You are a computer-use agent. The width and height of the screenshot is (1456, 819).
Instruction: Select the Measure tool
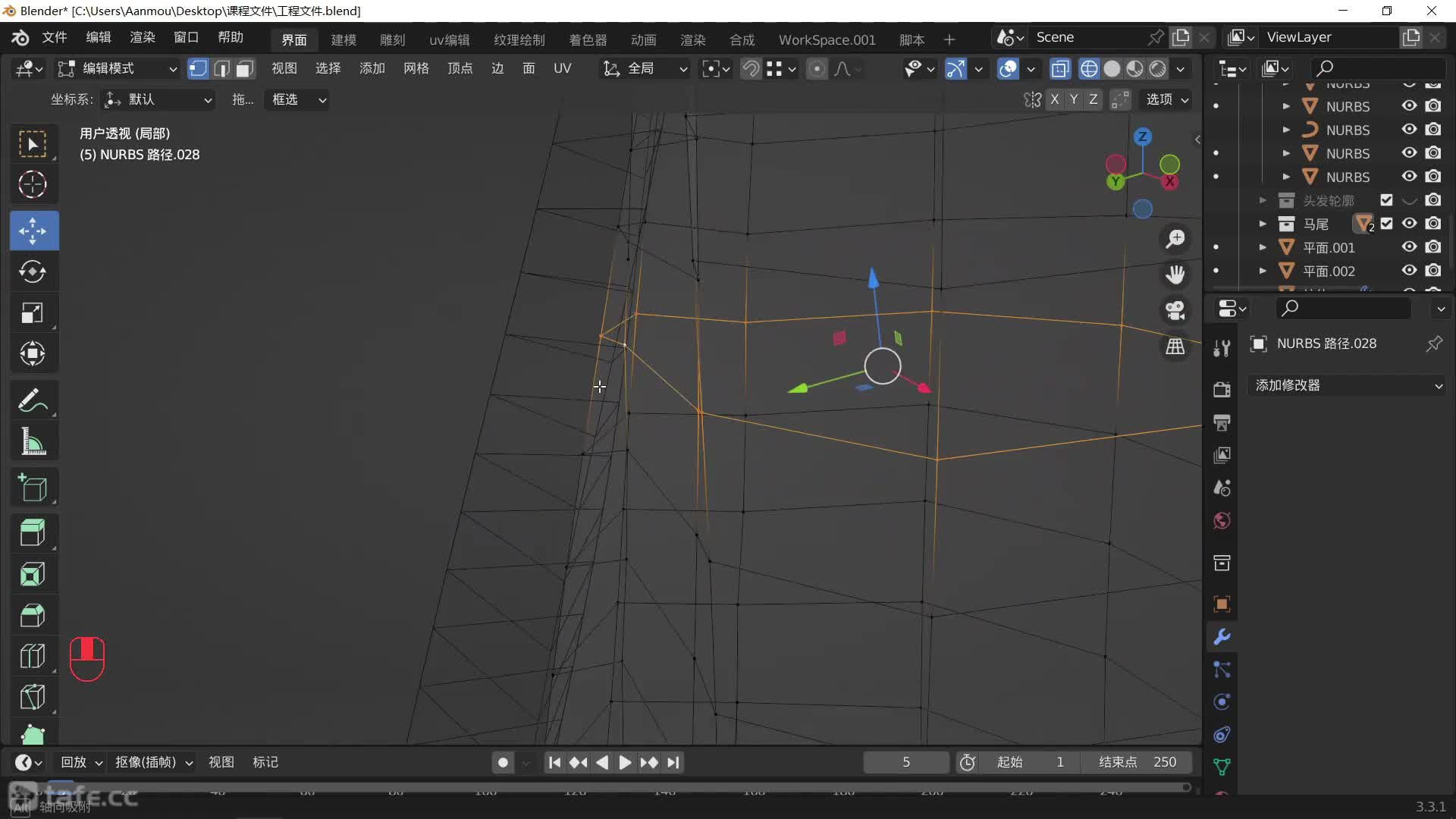point(33,441)
